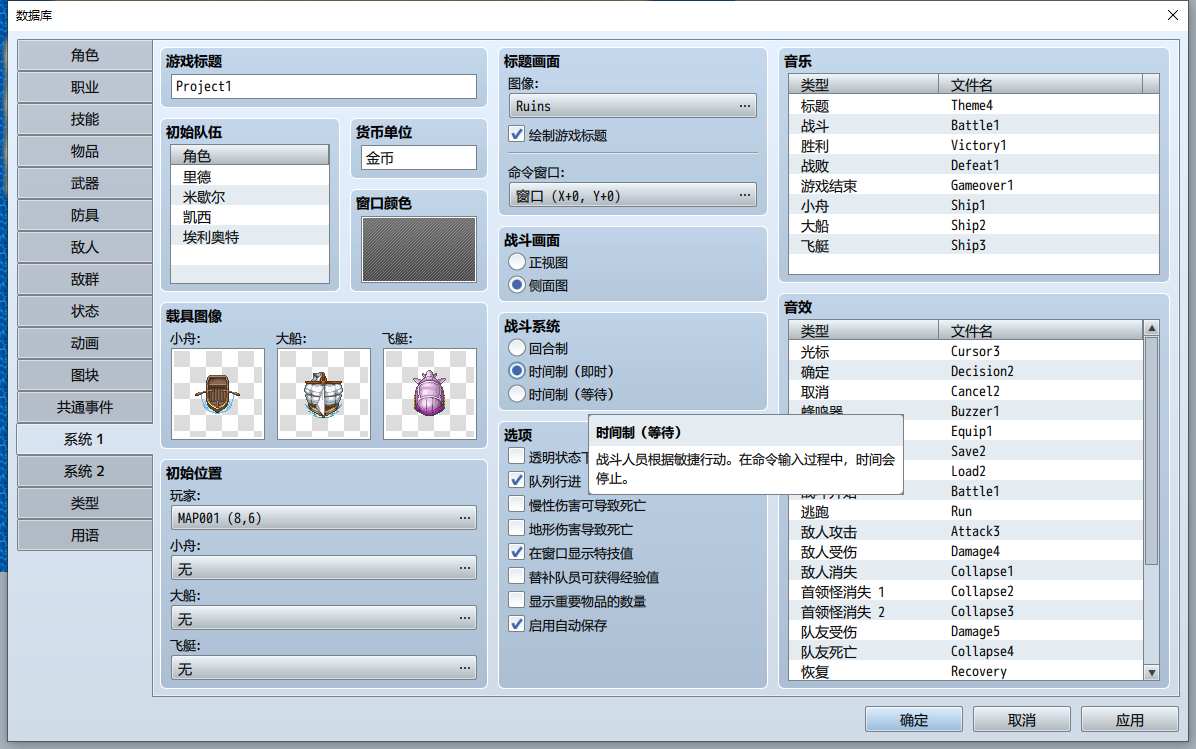Image resolution: width=1196 pixels, height=749 pixels.
Task: Switch to the 用语 tab
Action: pos(85,535)
